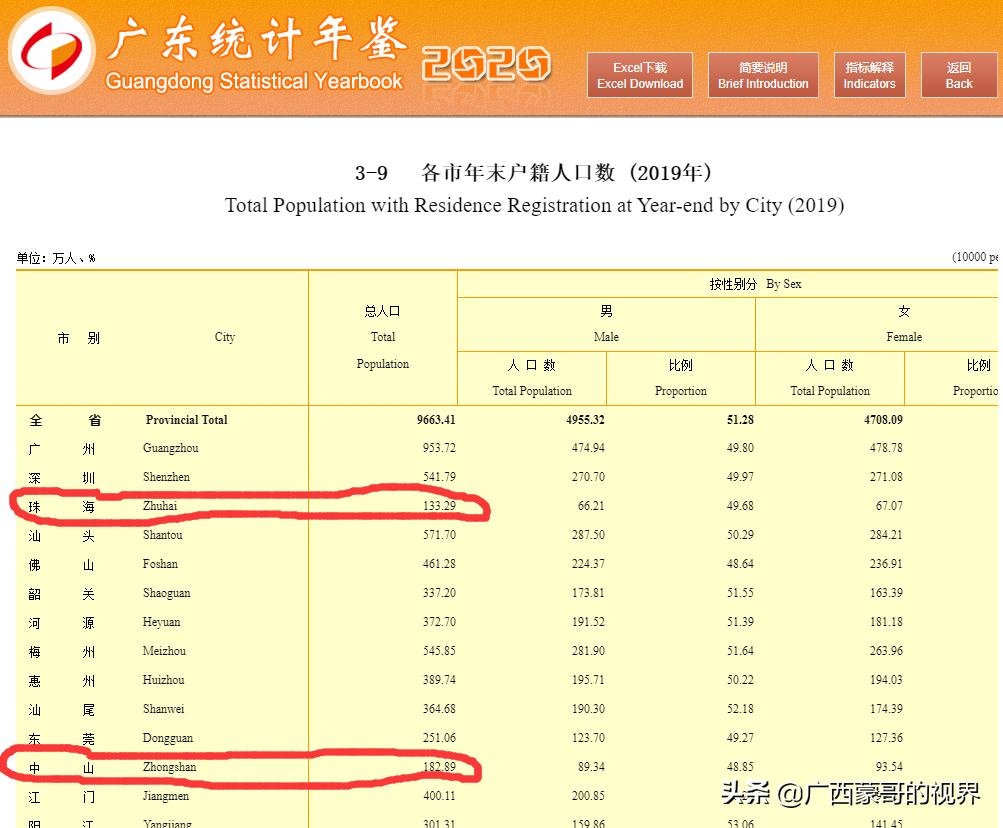Open the Indicators explanation button
The width and height of the screenshot is (1003, 828).
tap(868, 74)
